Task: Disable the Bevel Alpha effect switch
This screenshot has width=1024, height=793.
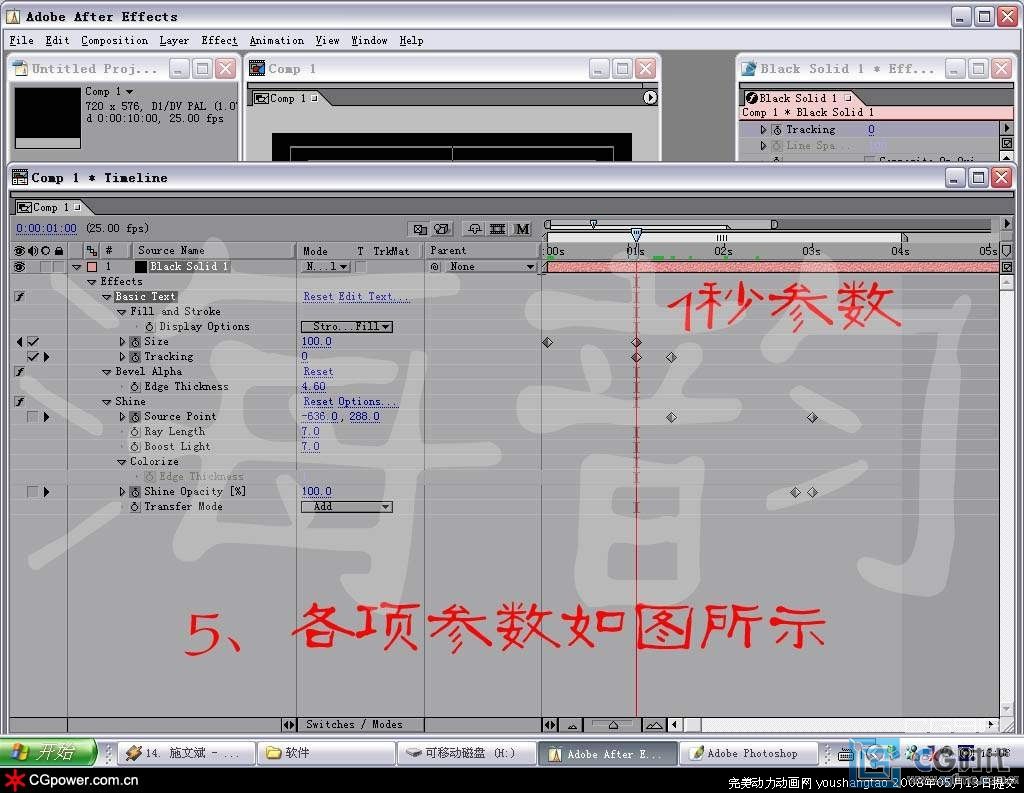Action: [x=20, y=372]
